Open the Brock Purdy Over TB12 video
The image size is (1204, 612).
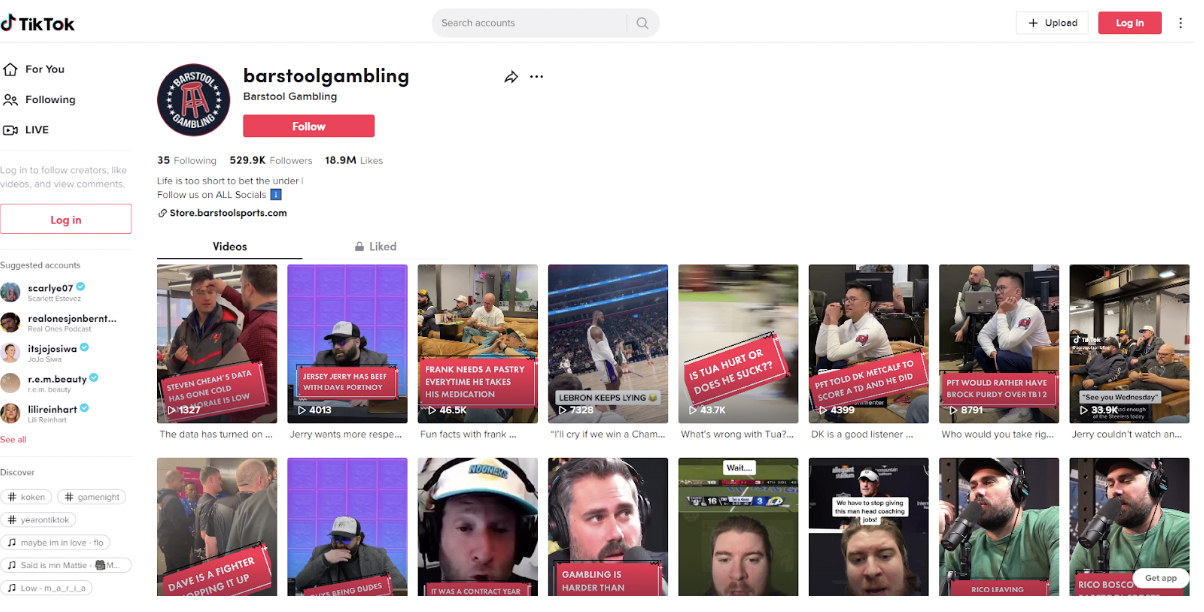click(999, 345)
